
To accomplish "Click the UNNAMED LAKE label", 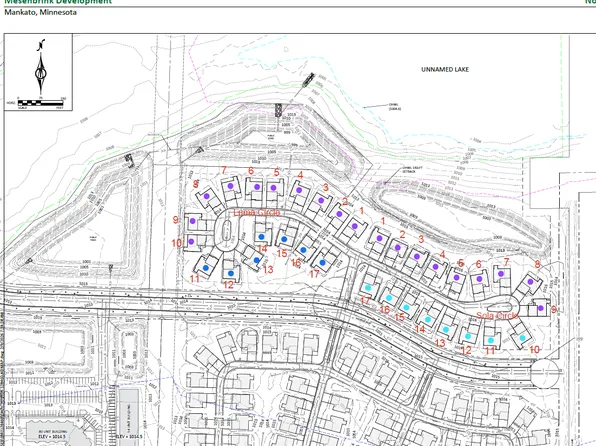I will (x=445, y=69).
